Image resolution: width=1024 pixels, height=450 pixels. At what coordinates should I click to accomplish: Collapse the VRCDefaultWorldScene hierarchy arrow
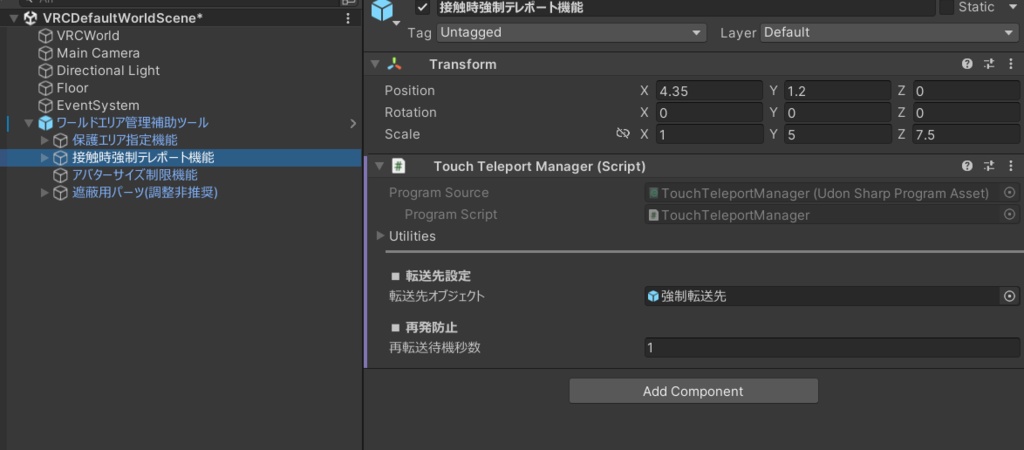tap(14, 18)
